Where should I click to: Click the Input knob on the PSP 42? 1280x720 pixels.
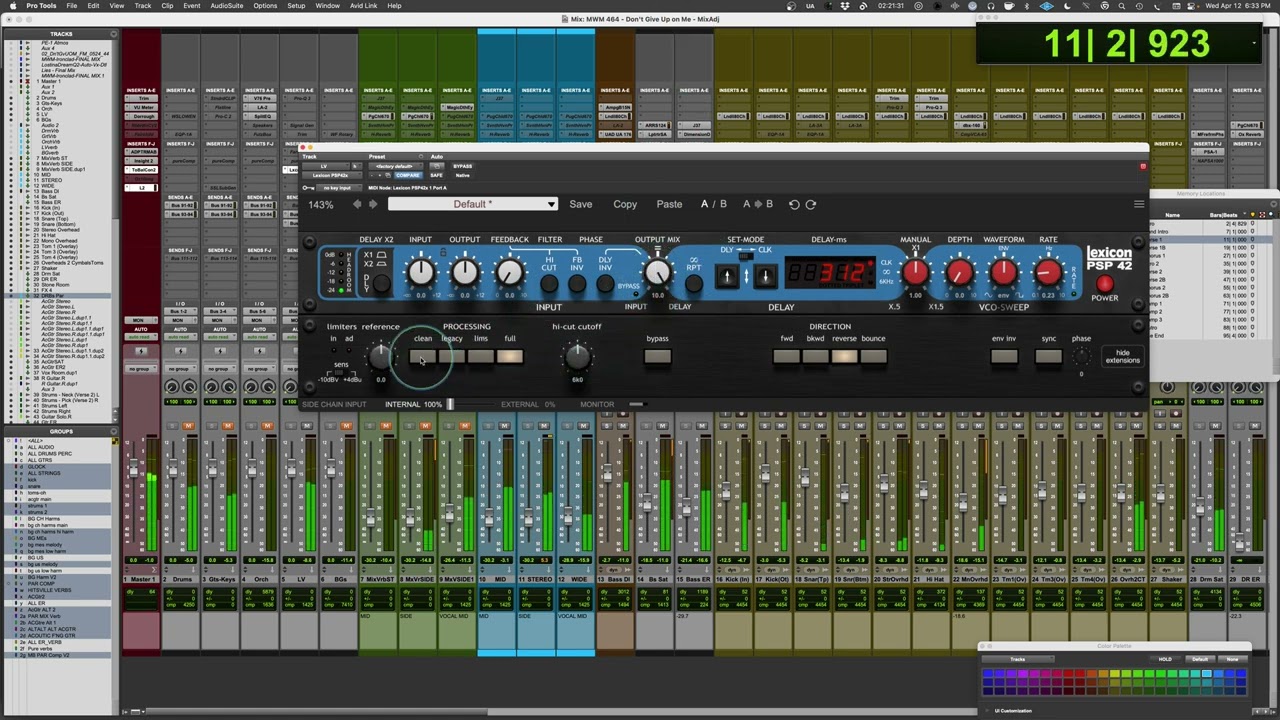click(421, 272)
